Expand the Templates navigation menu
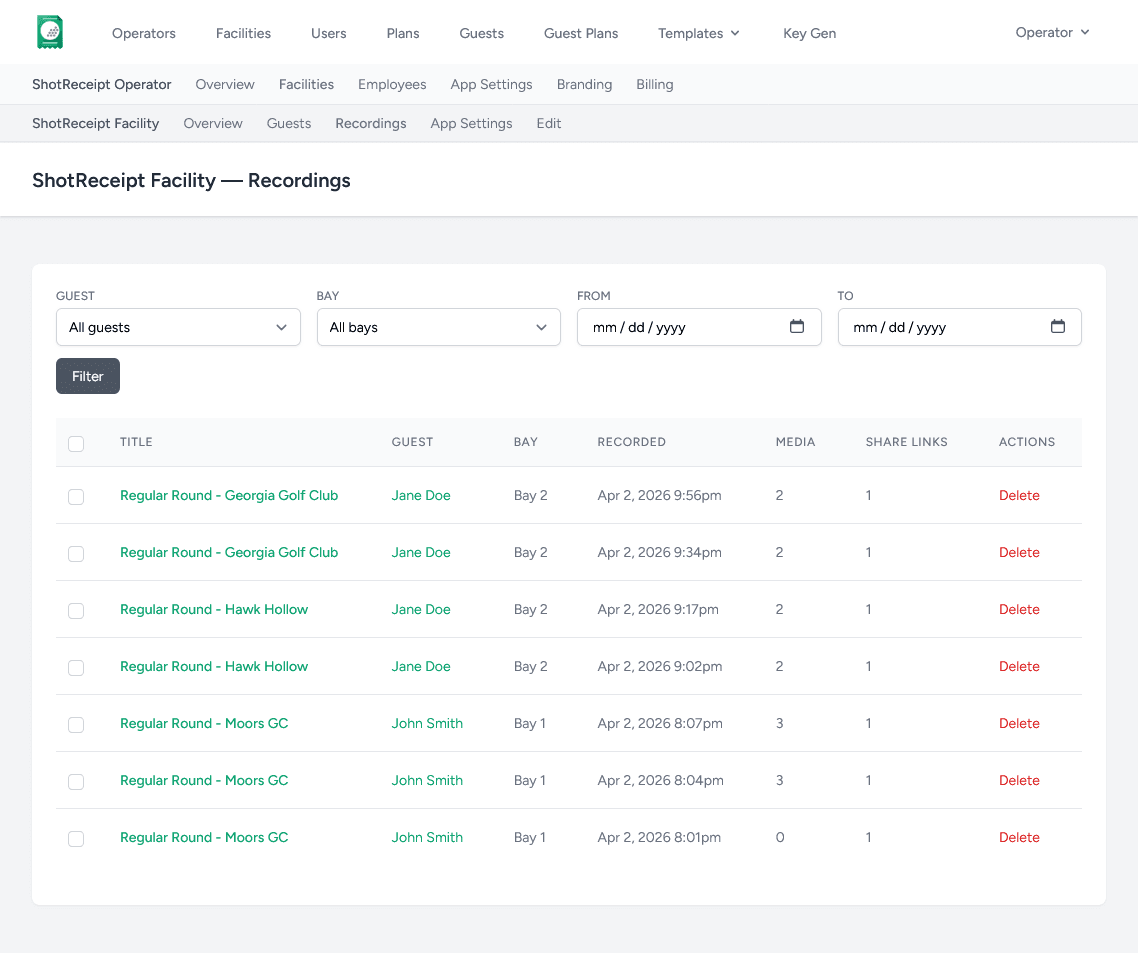 point(698,33)
